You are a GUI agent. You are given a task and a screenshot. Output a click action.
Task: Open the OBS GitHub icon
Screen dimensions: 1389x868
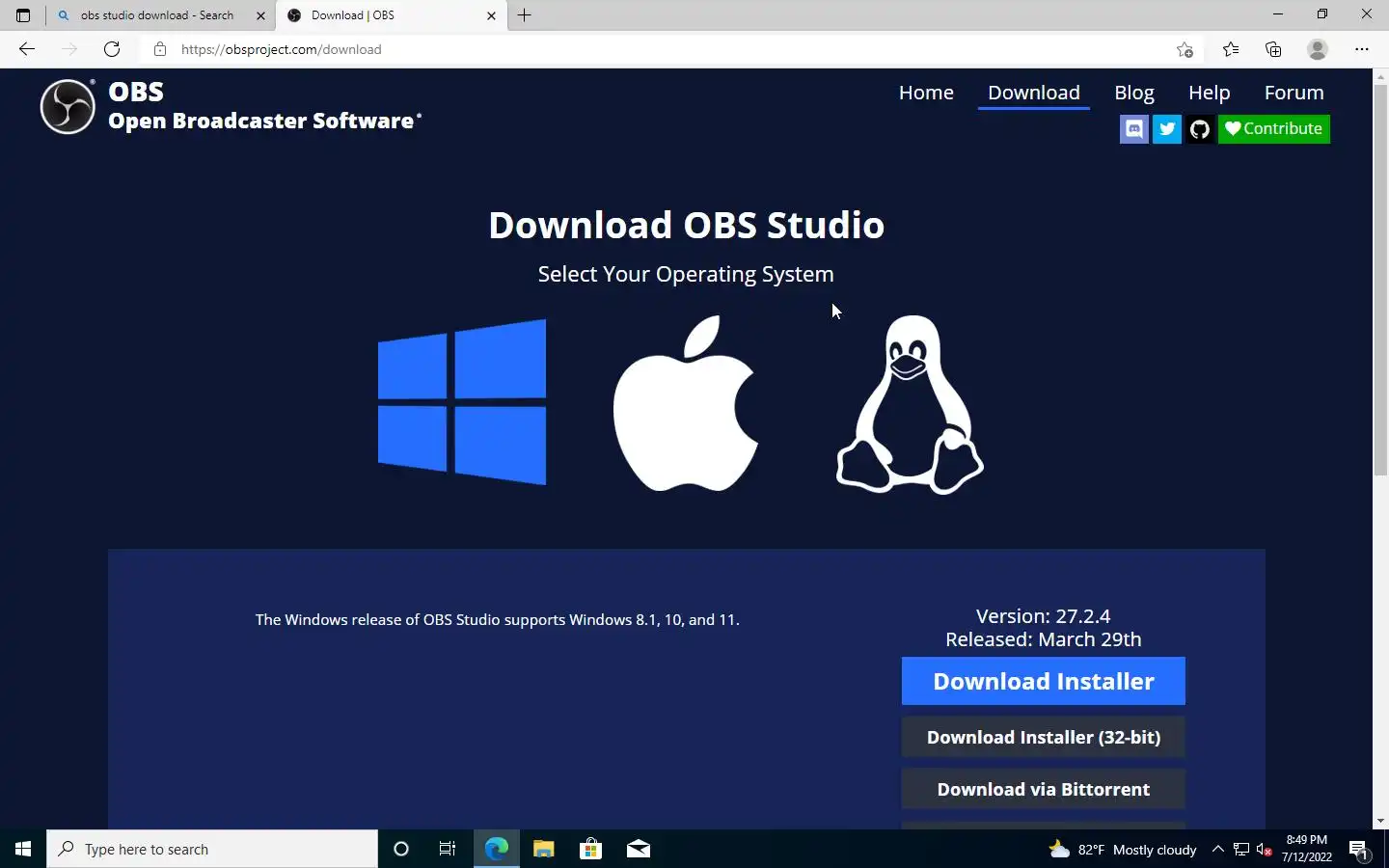point(1200,129)
